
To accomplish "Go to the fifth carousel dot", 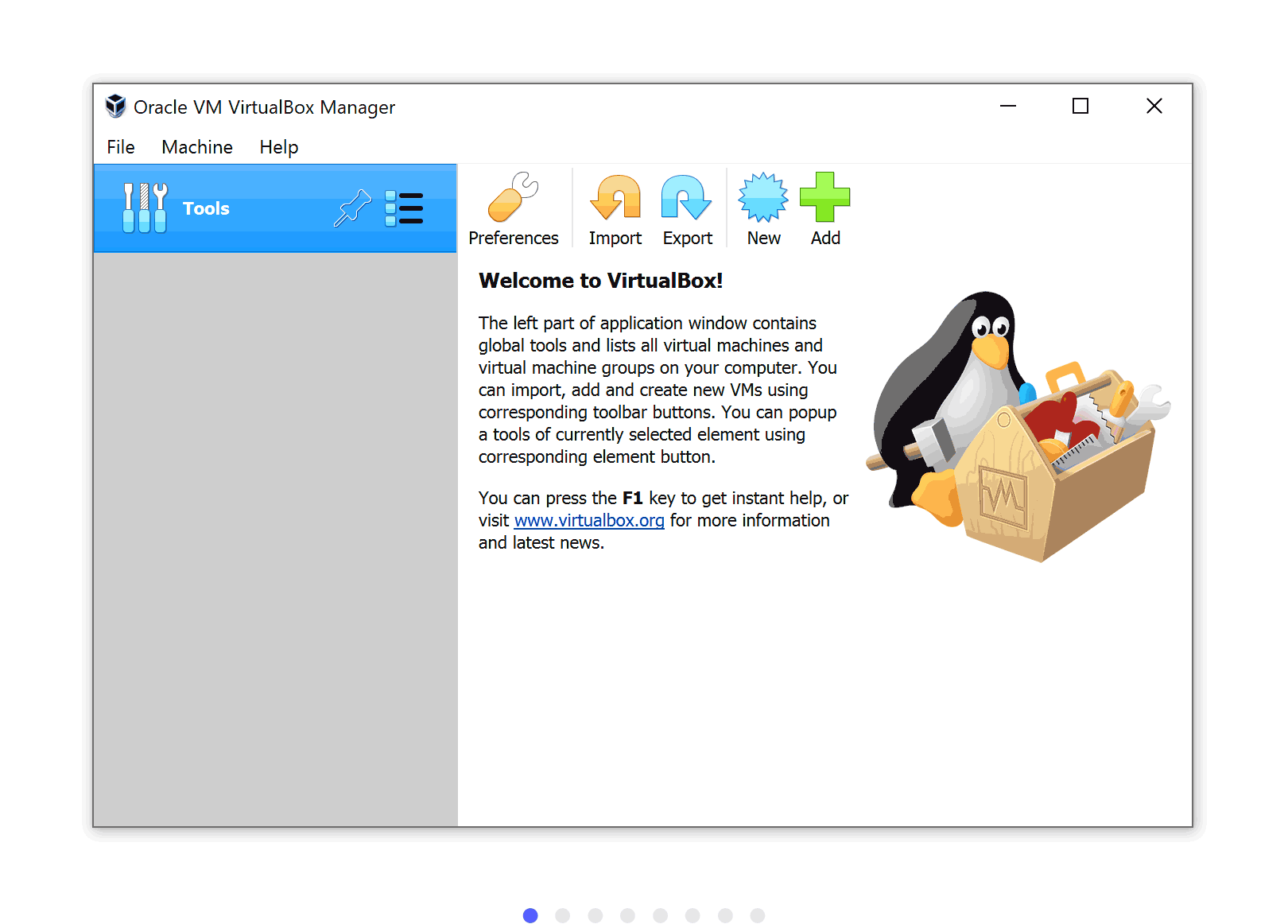I will pos(661,915).
